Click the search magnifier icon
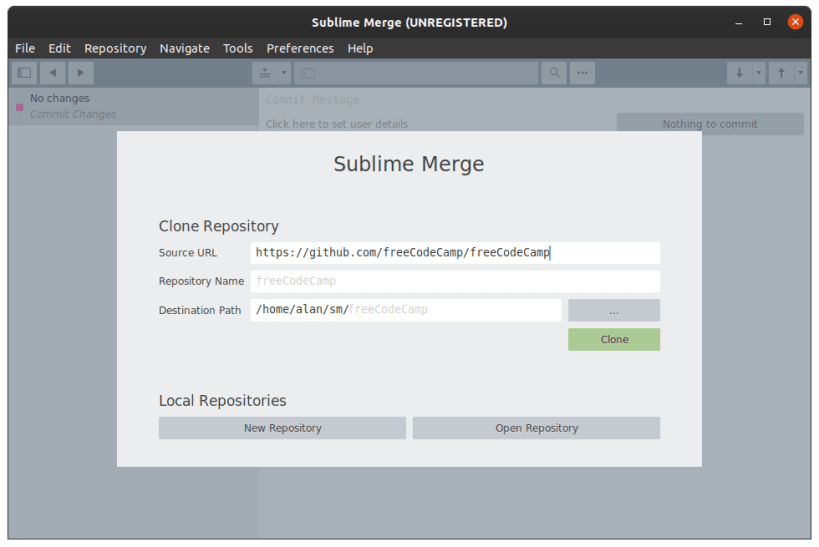819x547 pixels. pyautogui.click(x=554, y=73)
